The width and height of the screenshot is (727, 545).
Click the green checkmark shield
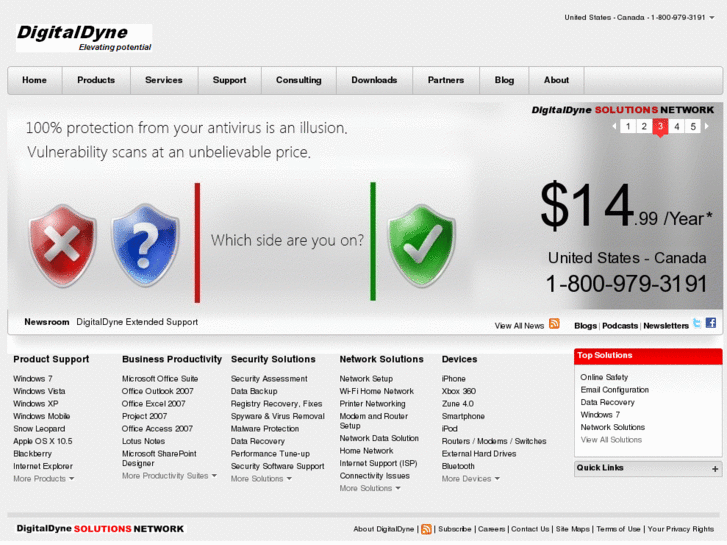421,246
